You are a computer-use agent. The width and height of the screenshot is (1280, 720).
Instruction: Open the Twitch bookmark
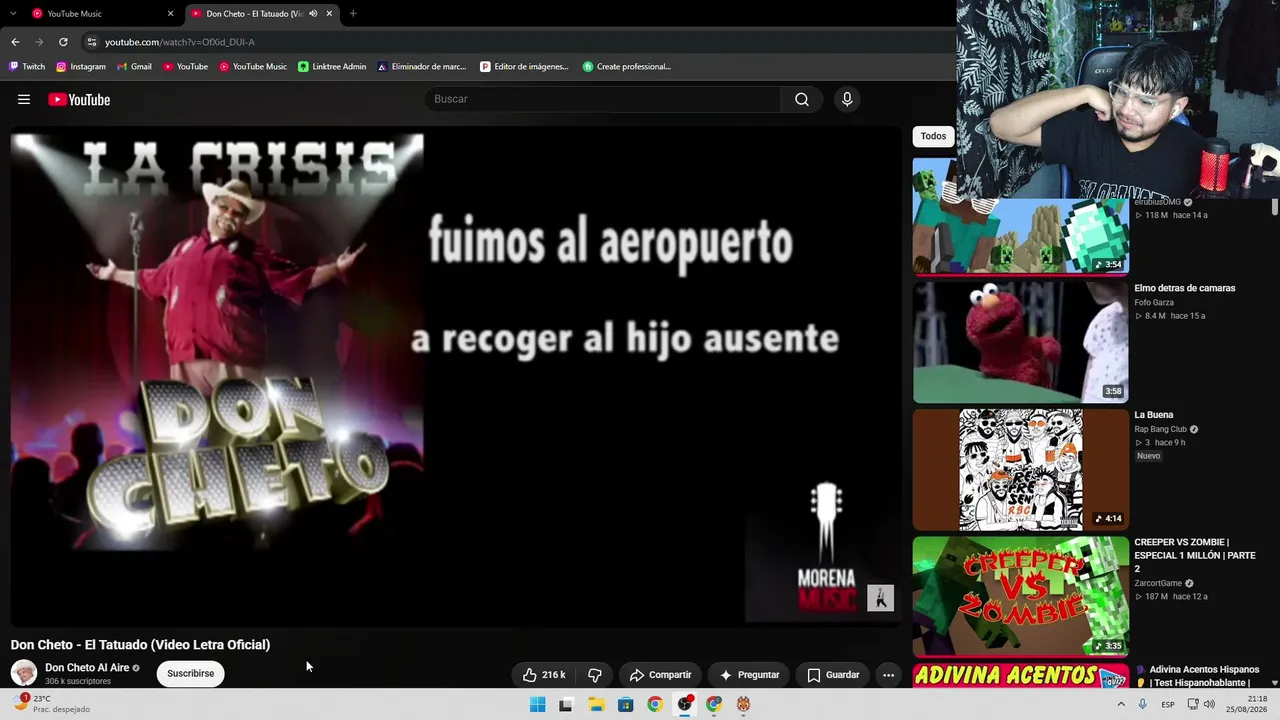[27, 67]
